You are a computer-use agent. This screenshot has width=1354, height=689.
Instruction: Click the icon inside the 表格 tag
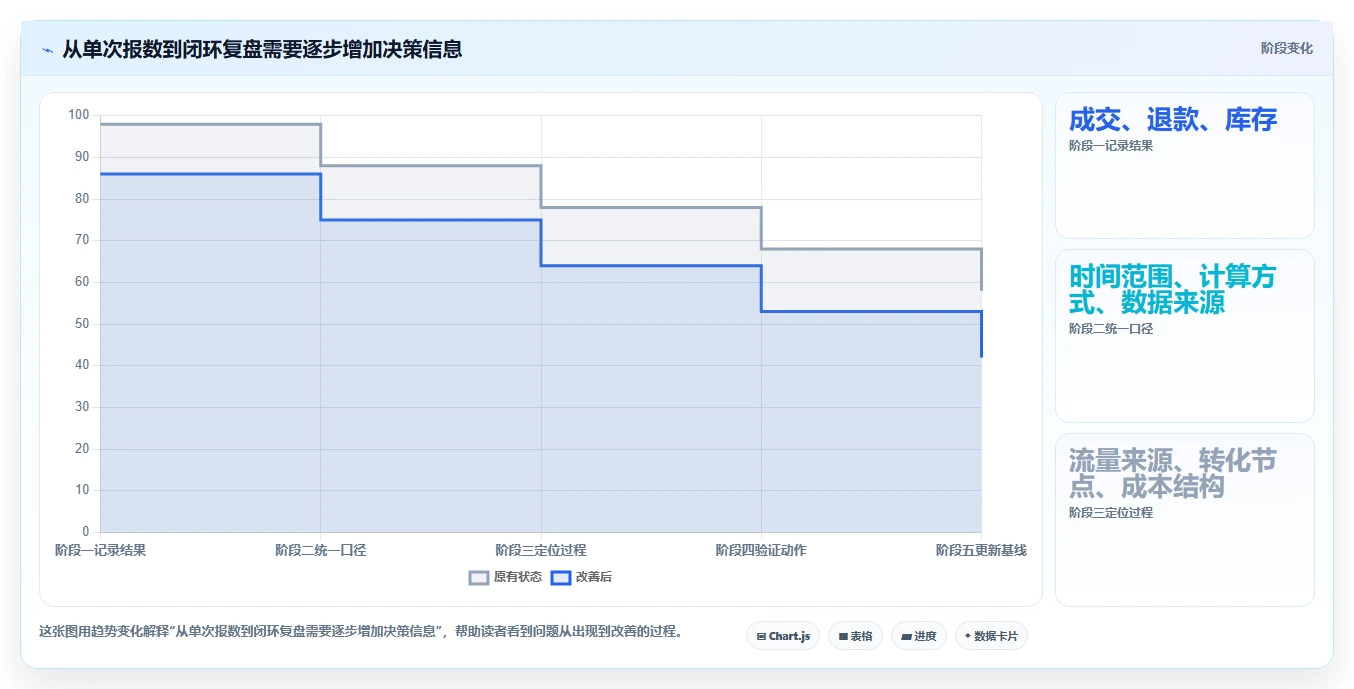pos(843,636)
